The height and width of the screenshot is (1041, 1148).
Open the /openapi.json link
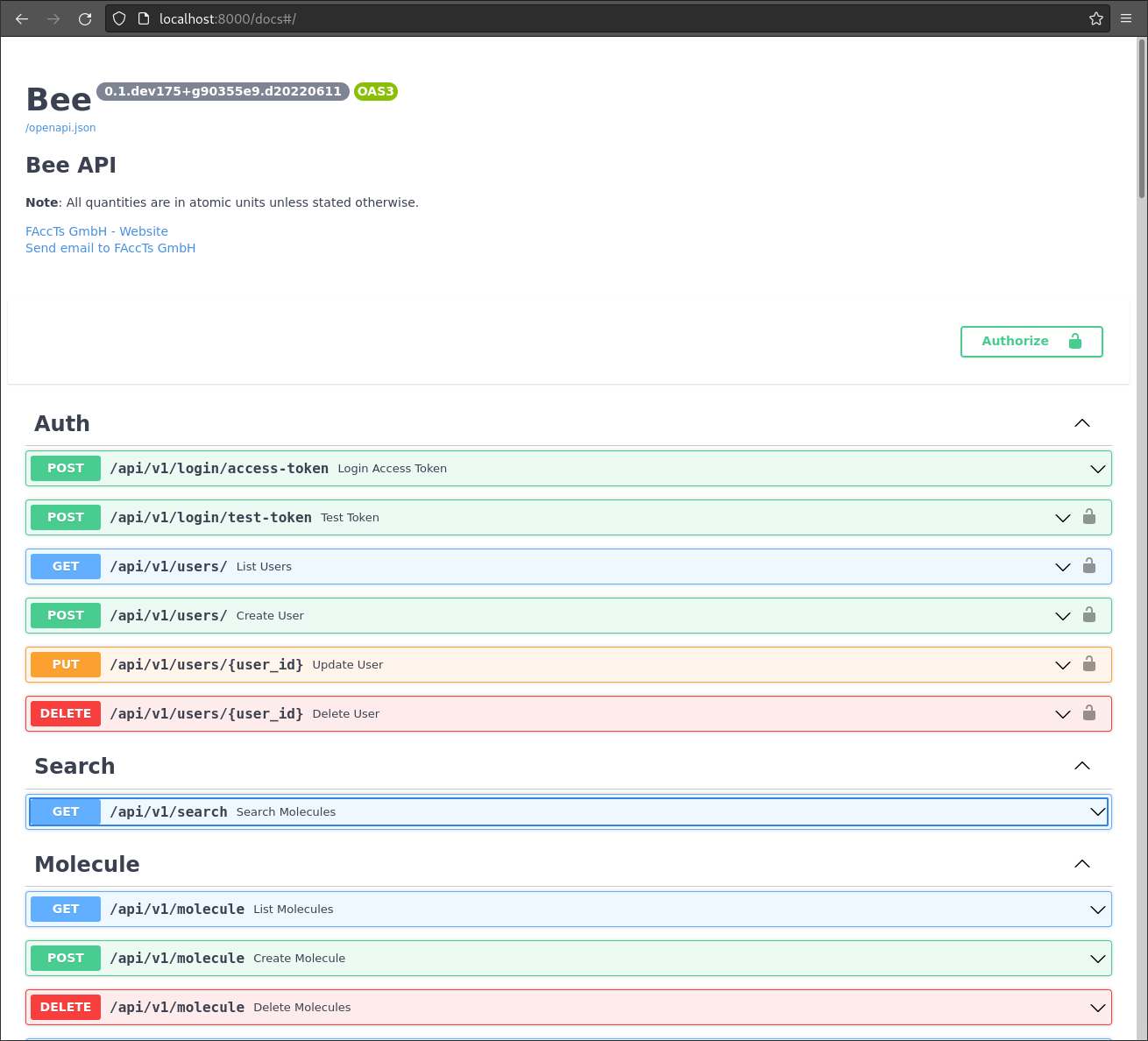pyautogui.click(x=60, y=127)
